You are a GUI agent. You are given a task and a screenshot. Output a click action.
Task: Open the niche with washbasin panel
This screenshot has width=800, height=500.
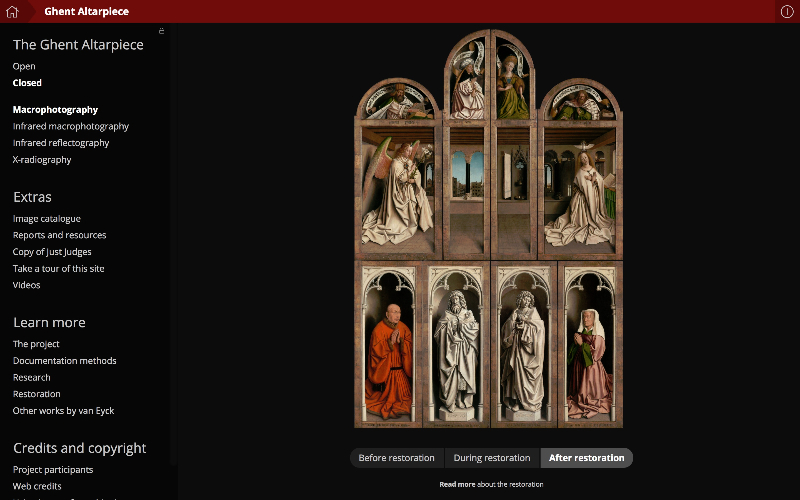pos(514,189)
